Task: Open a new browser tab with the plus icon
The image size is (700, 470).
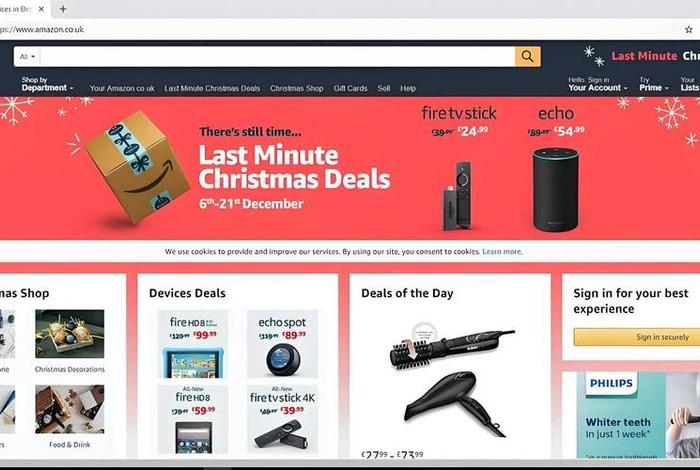Action: click(x=63, y=9)
